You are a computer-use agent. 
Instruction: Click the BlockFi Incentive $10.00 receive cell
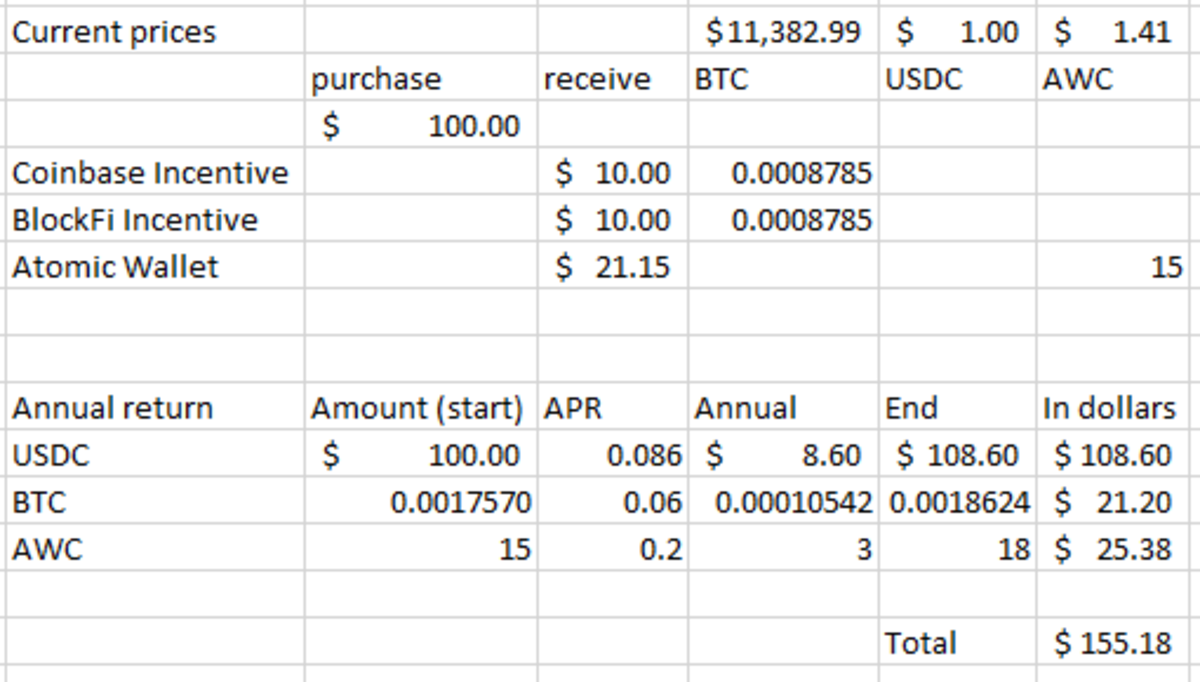coord(612,220)
